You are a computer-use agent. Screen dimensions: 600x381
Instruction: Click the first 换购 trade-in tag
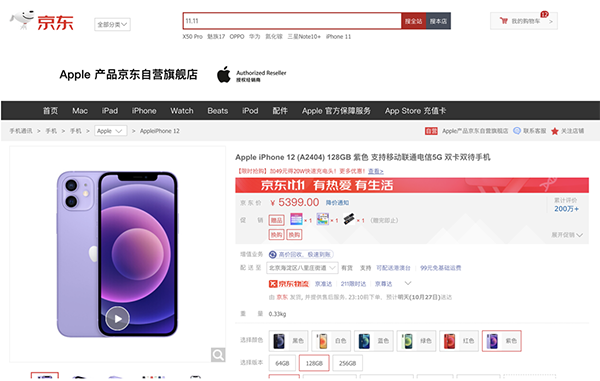pos(276,234)
